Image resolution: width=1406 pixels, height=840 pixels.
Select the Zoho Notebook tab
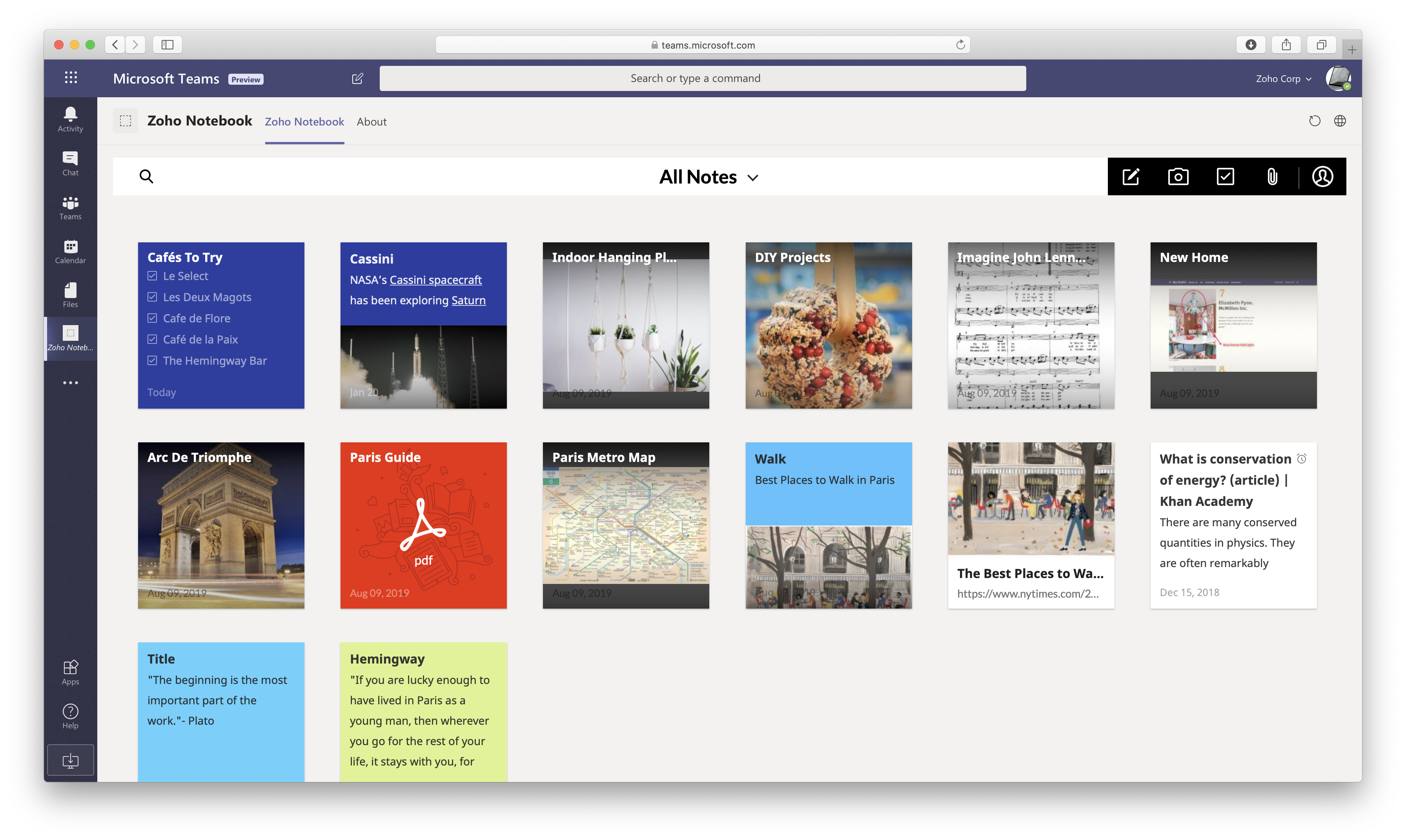(304, 122)
